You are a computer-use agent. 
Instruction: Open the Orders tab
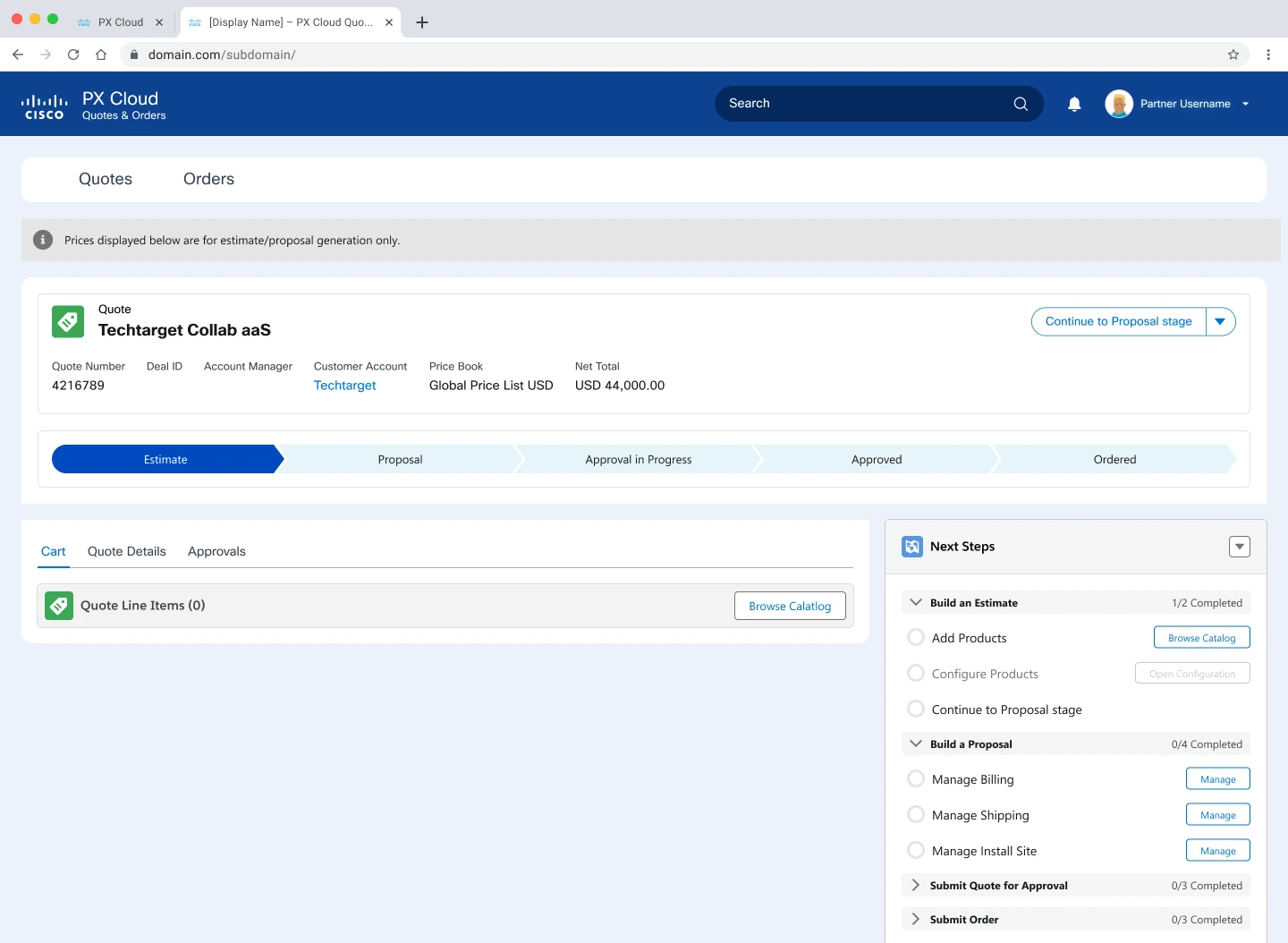coord(208,179)
